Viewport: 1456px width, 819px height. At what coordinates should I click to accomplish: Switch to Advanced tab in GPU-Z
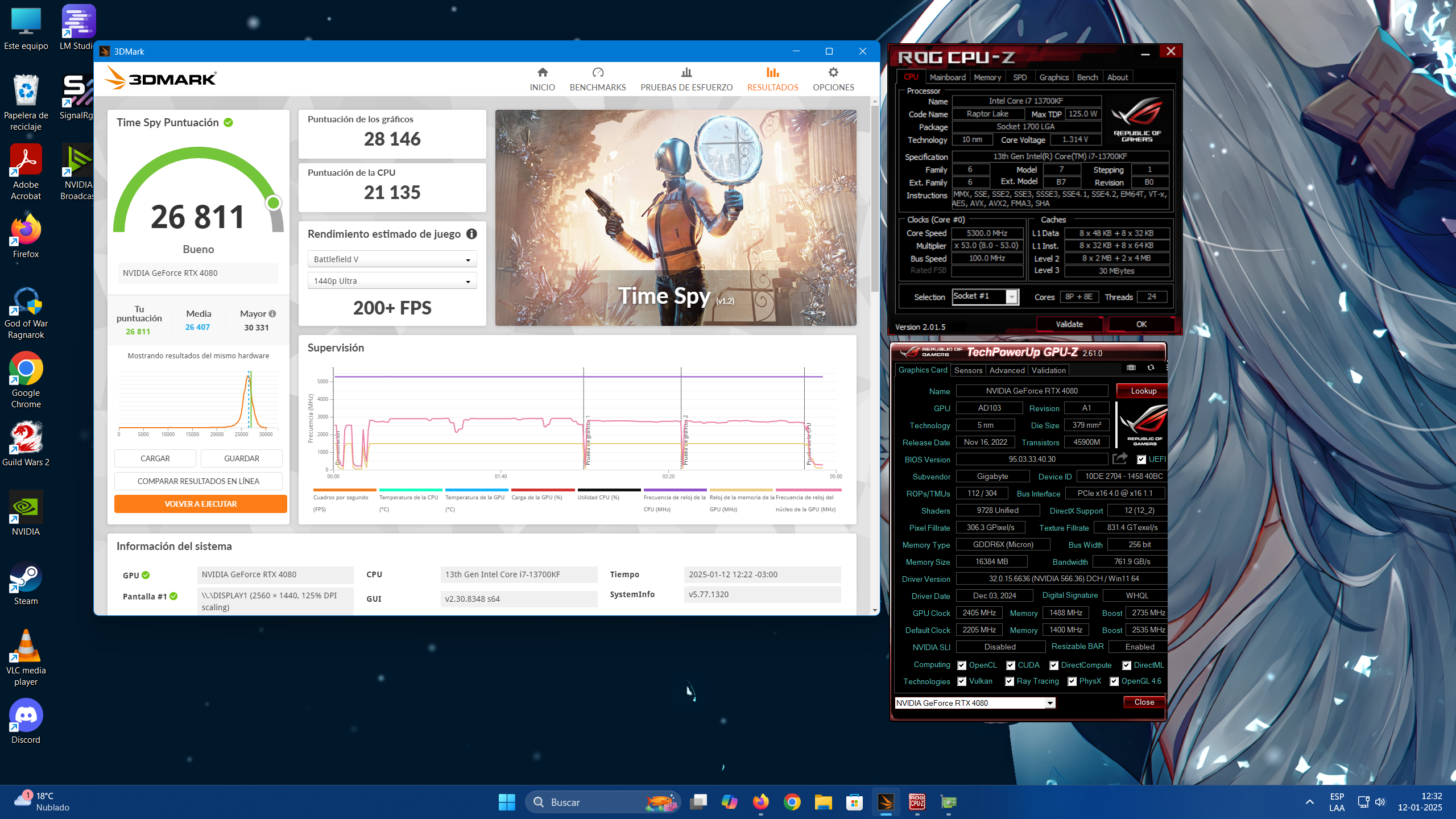click(1007, 370)
